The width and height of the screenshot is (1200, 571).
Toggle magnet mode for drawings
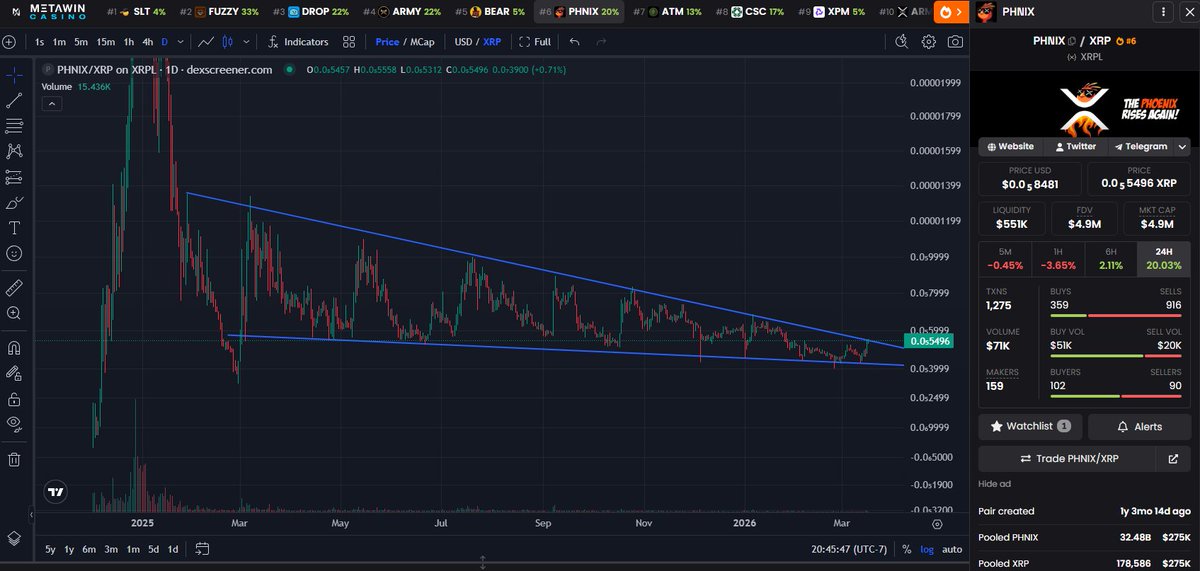point(14,349)
